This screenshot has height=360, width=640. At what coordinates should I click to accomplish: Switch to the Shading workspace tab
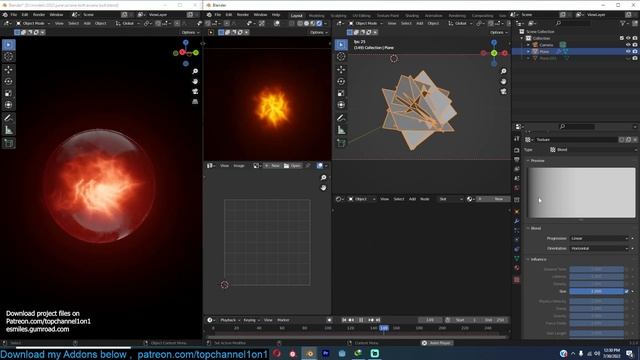pyautogui.click(x=412, y=16)
